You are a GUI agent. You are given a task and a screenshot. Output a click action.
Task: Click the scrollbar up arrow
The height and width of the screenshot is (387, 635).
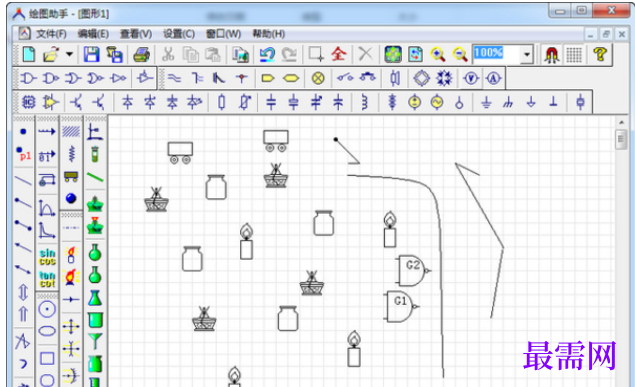tap(621, 122)
